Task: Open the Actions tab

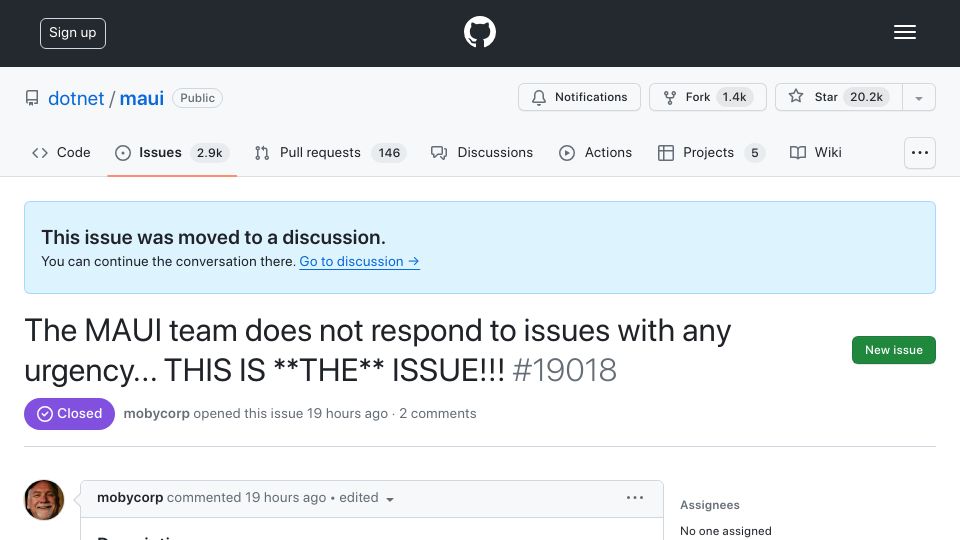Action: click(595, 152)
